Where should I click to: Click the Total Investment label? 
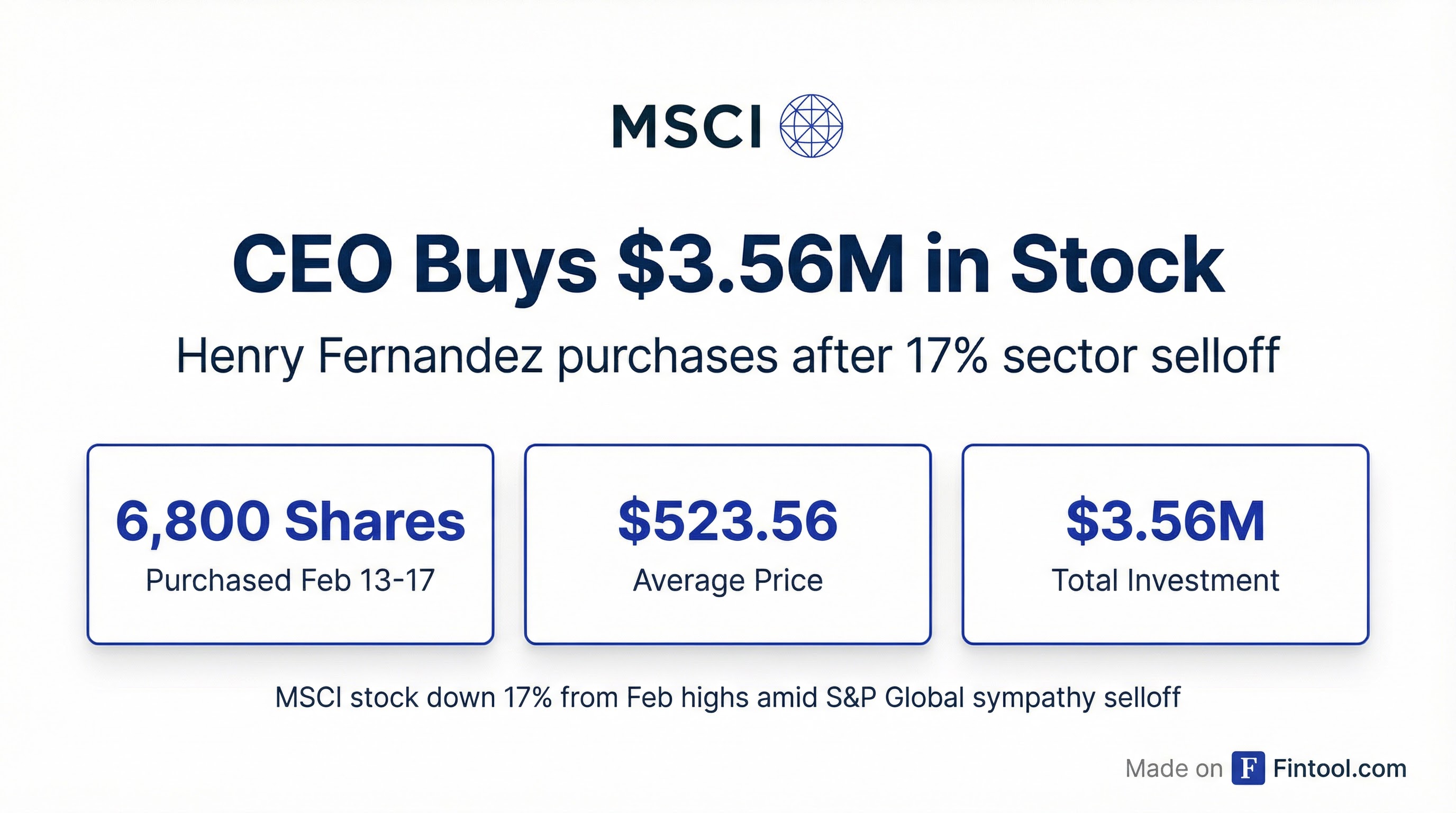click(x=1165, y=581)
